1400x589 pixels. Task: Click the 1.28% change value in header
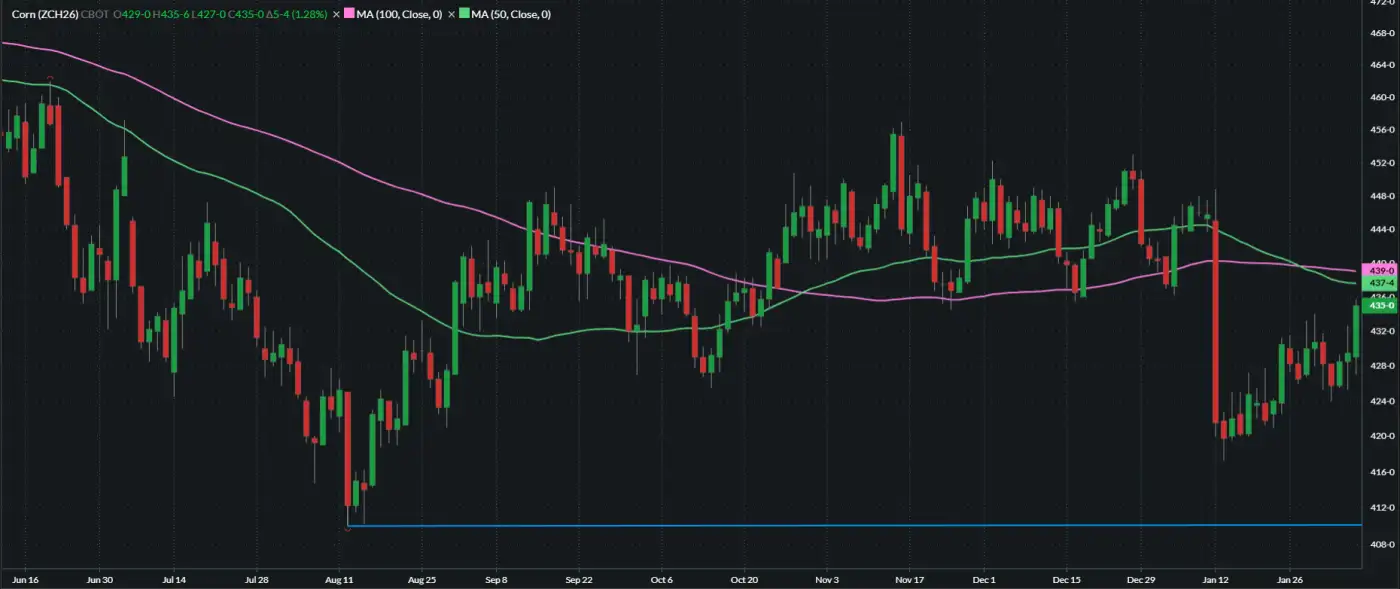click(306, 15)
